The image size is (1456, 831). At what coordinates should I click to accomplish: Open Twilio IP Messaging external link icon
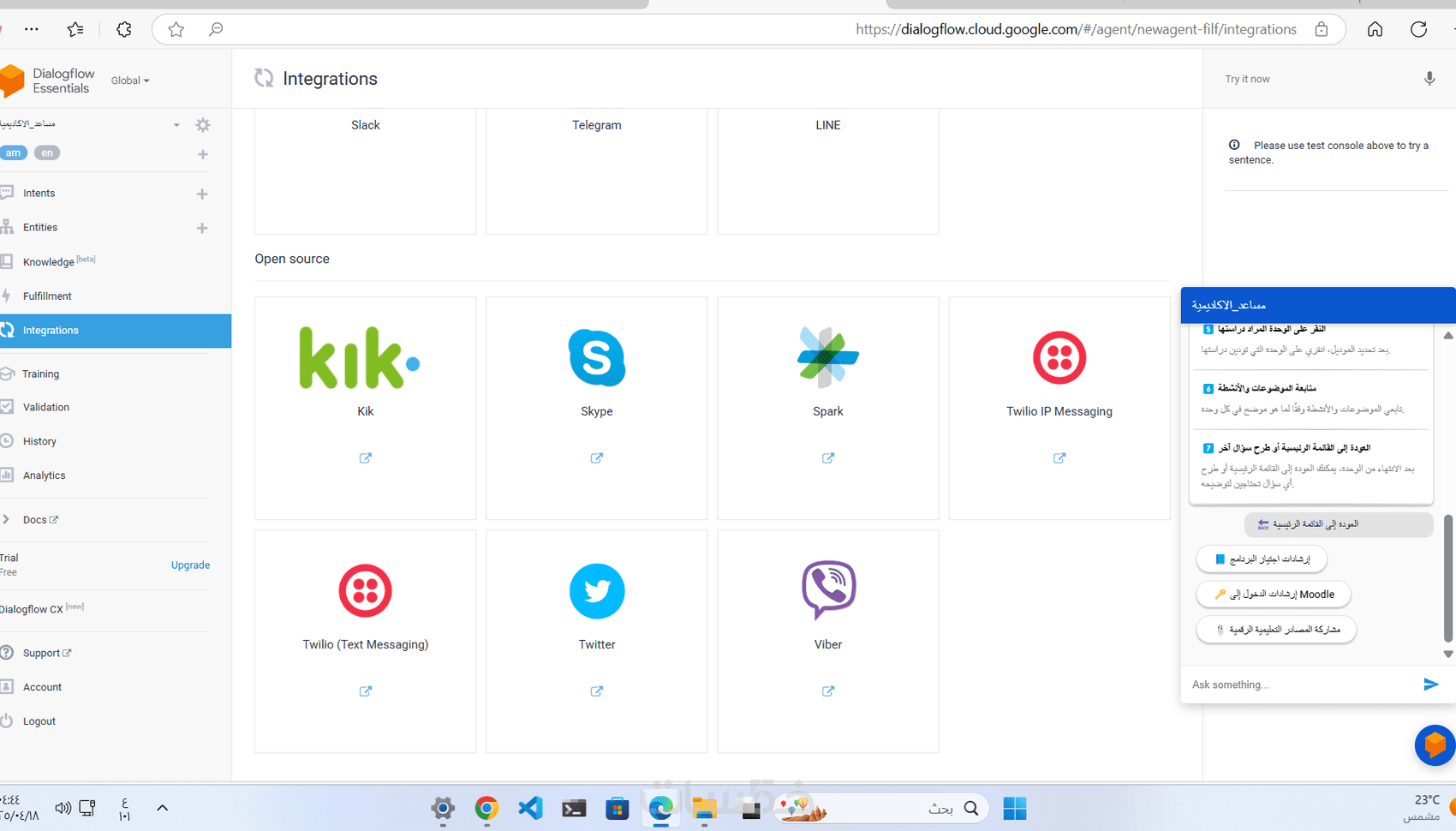click(x=1059, y=458)
